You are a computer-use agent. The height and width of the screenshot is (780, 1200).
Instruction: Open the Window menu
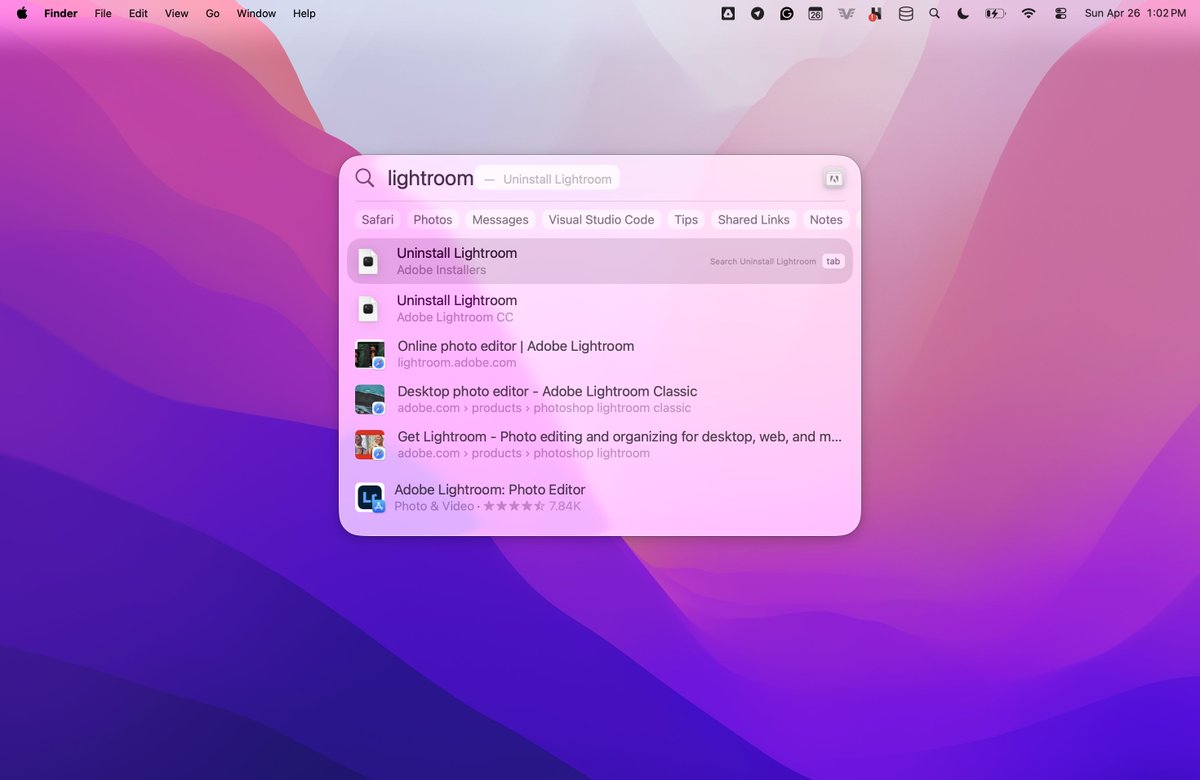[256, 13]
